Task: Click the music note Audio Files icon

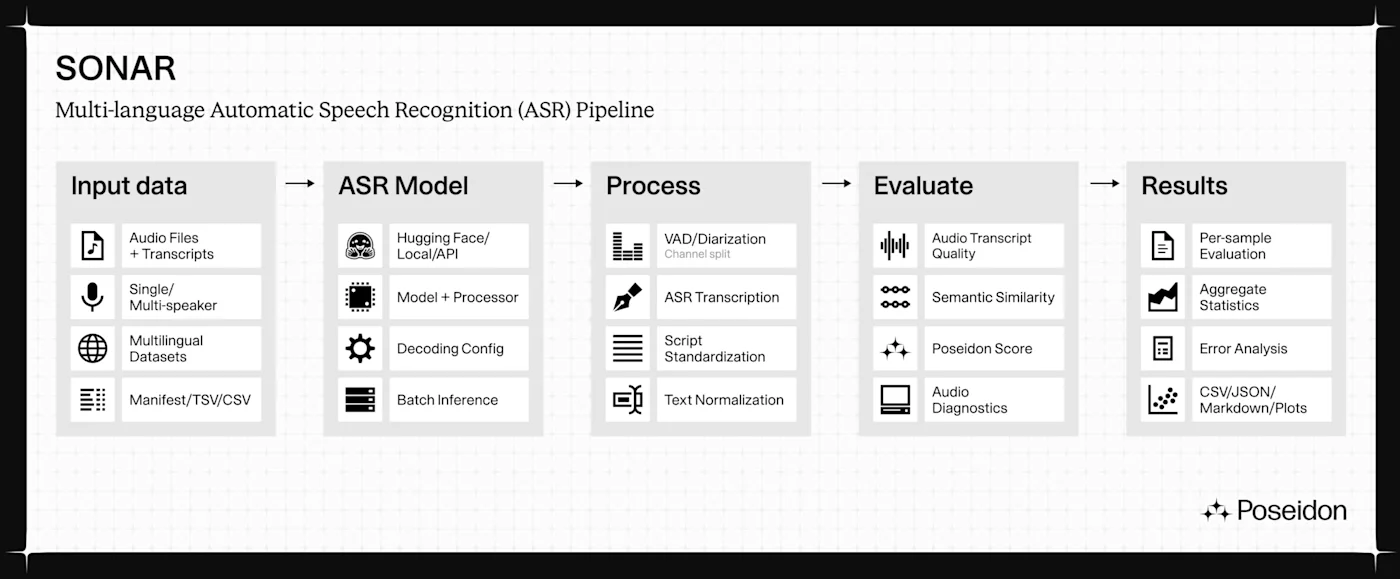Action: point(93,246)
